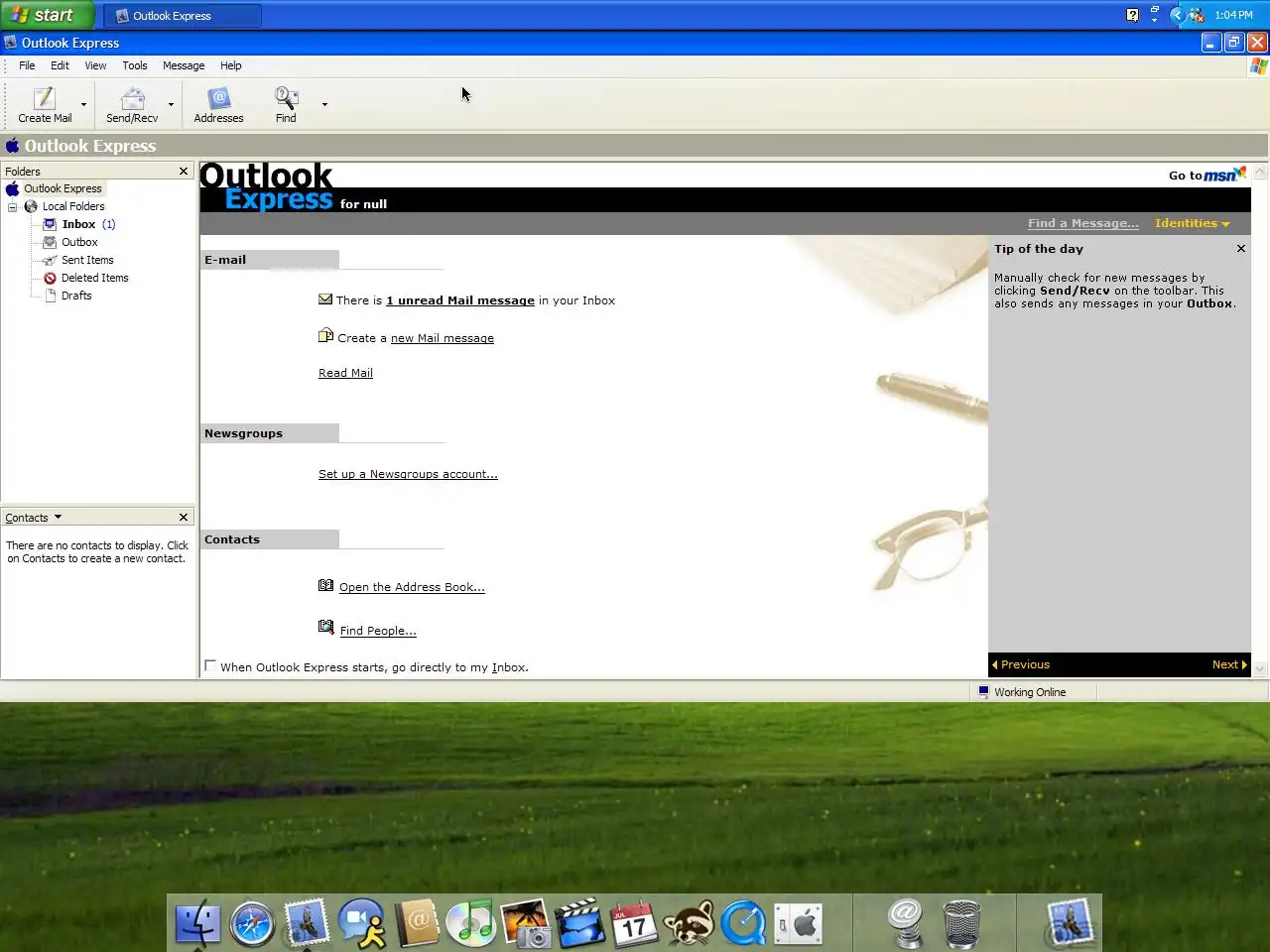1270x952 pixels.
Task: Open iTunes icon in the dock
Action: 470,923
